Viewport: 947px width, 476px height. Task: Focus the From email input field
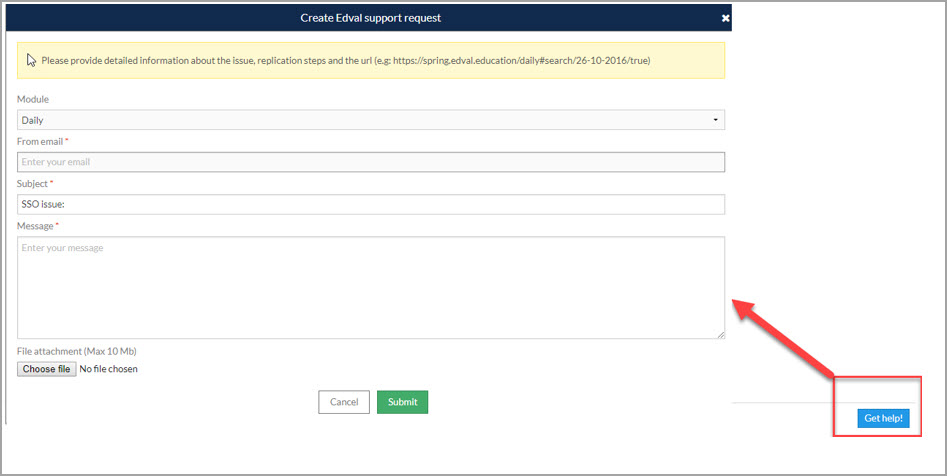click(371, 162)
